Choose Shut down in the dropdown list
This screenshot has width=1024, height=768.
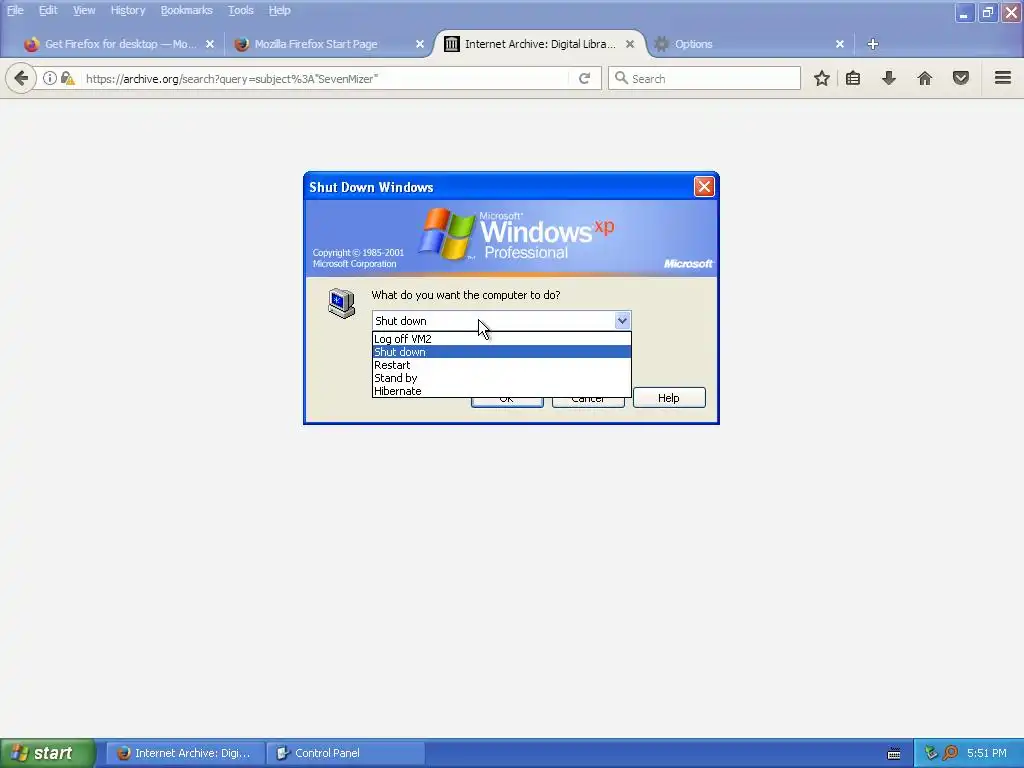pyautogui.click(x=502, y=352)
